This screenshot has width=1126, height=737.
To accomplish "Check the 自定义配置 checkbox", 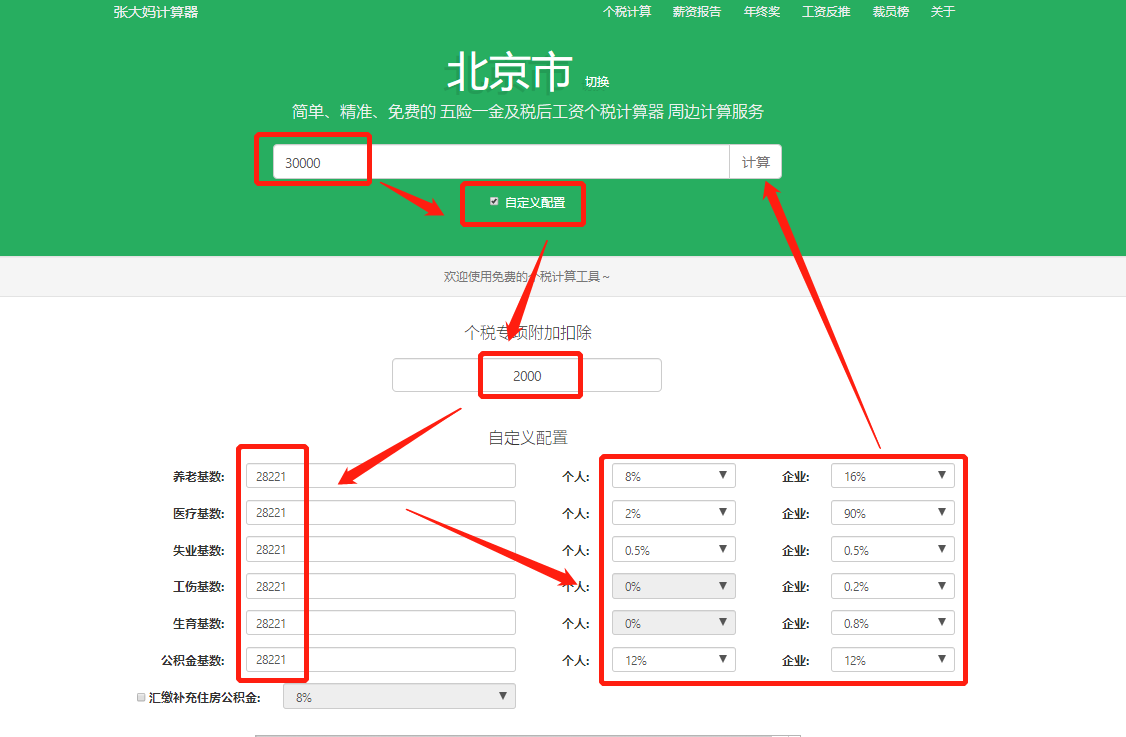I will (x=494, y=202).
